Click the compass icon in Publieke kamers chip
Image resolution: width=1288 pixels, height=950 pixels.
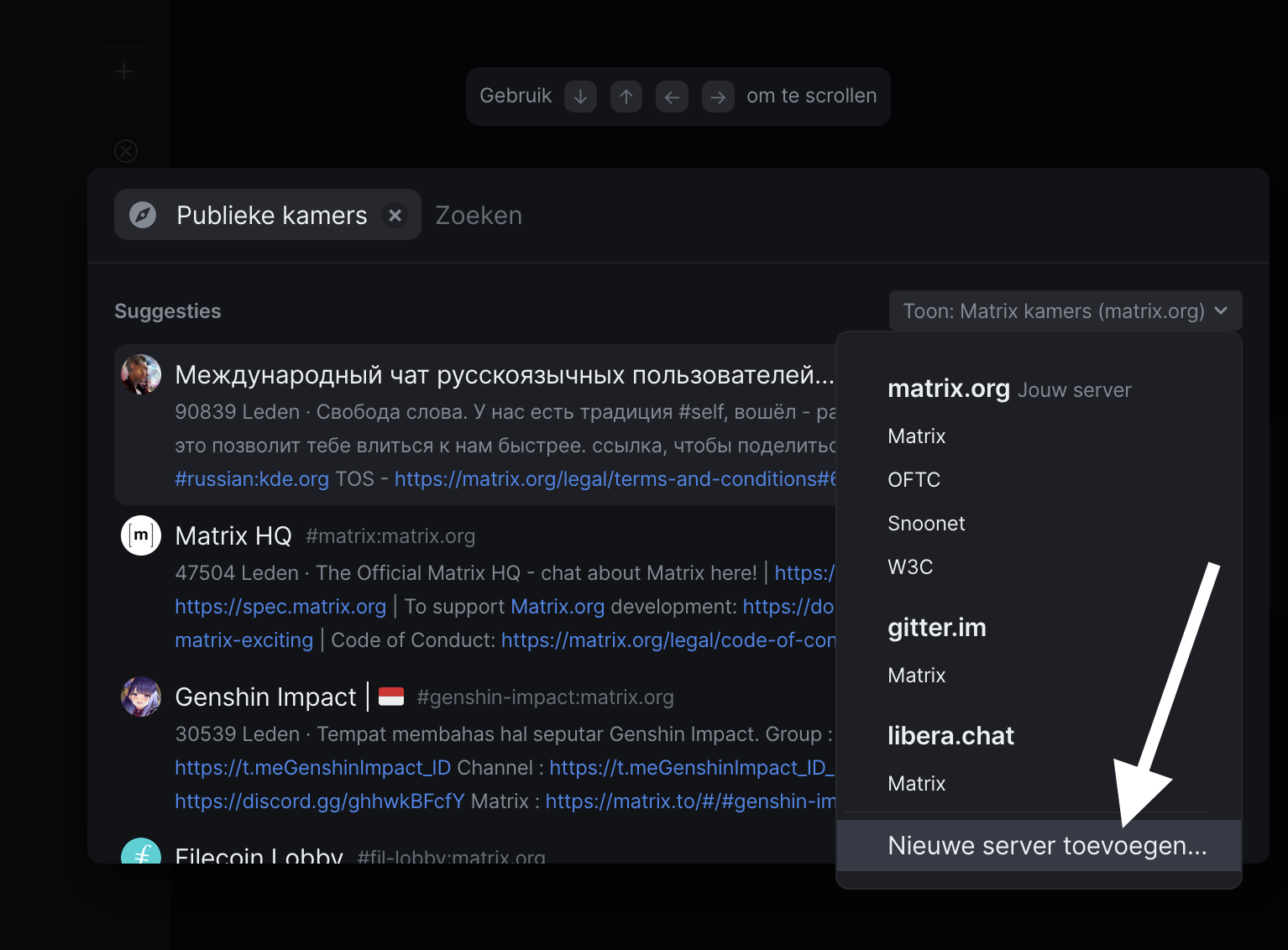click(x=143, y=216)
